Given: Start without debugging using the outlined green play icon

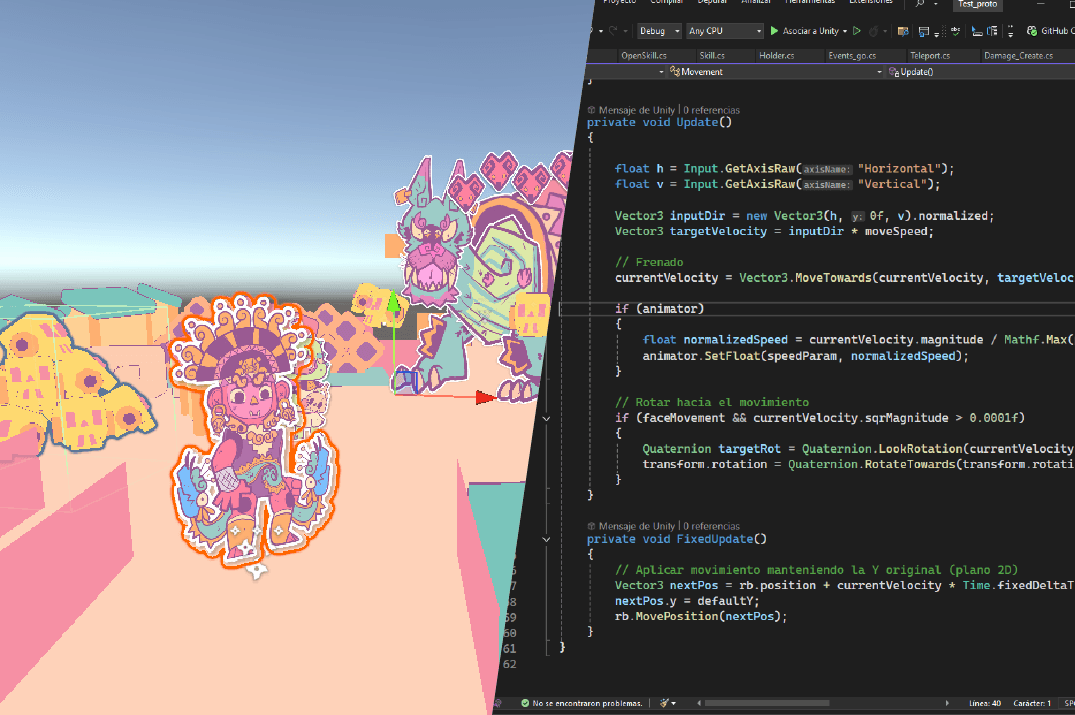Looking at the screenshot, I should coord(857,31).
